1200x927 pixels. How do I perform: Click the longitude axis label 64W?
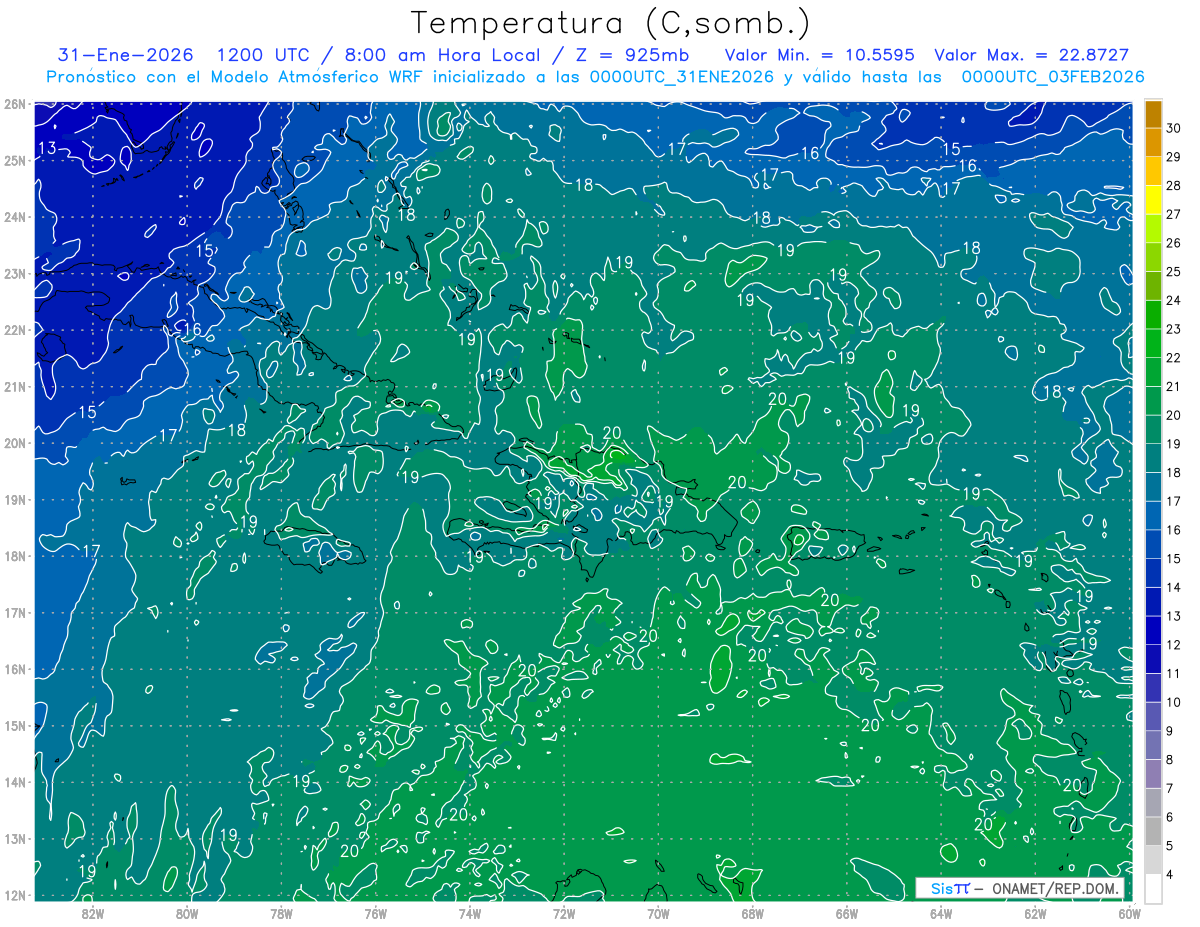coord(941,913)
